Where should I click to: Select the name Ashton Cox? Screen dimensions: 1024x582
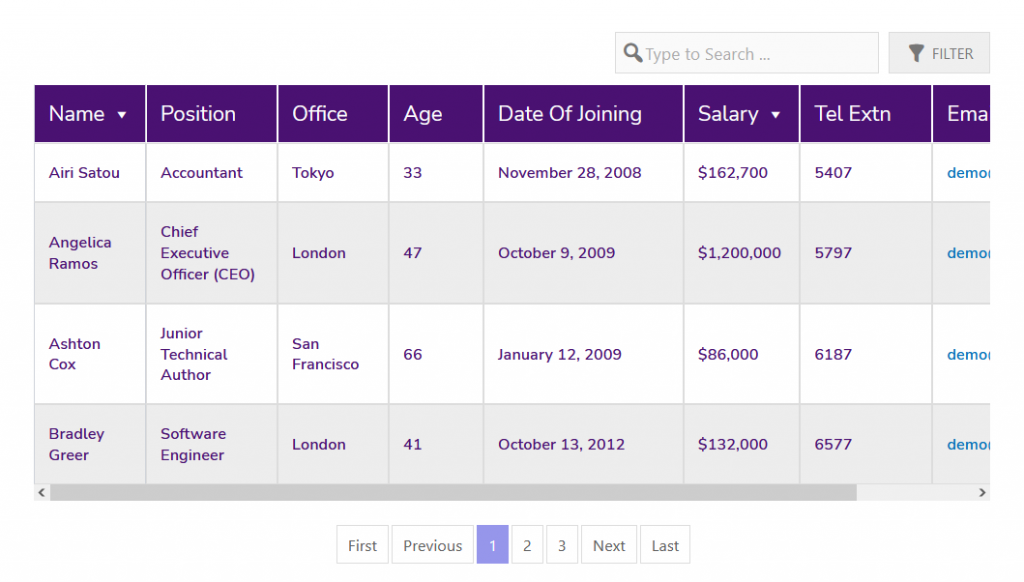click(74, 354)
